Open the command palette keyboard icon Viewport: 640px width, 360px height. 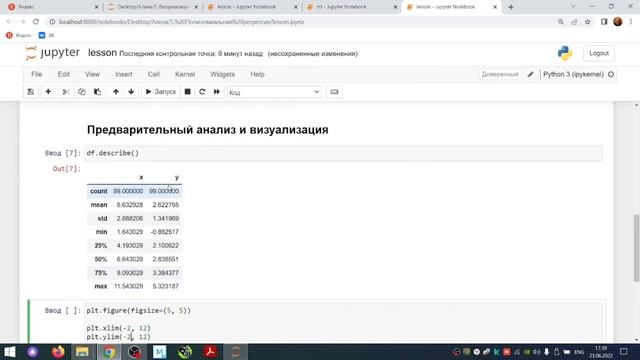coord(334,92)
